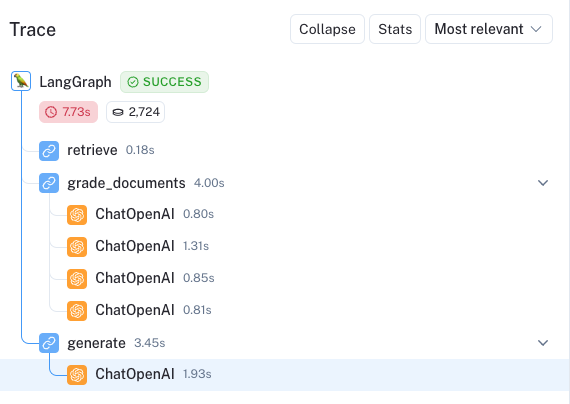Image resolution: width=570 pixels, height=404 pixels.
Task: Open the Most relevant sort dropdown
Action: (489, 29)
